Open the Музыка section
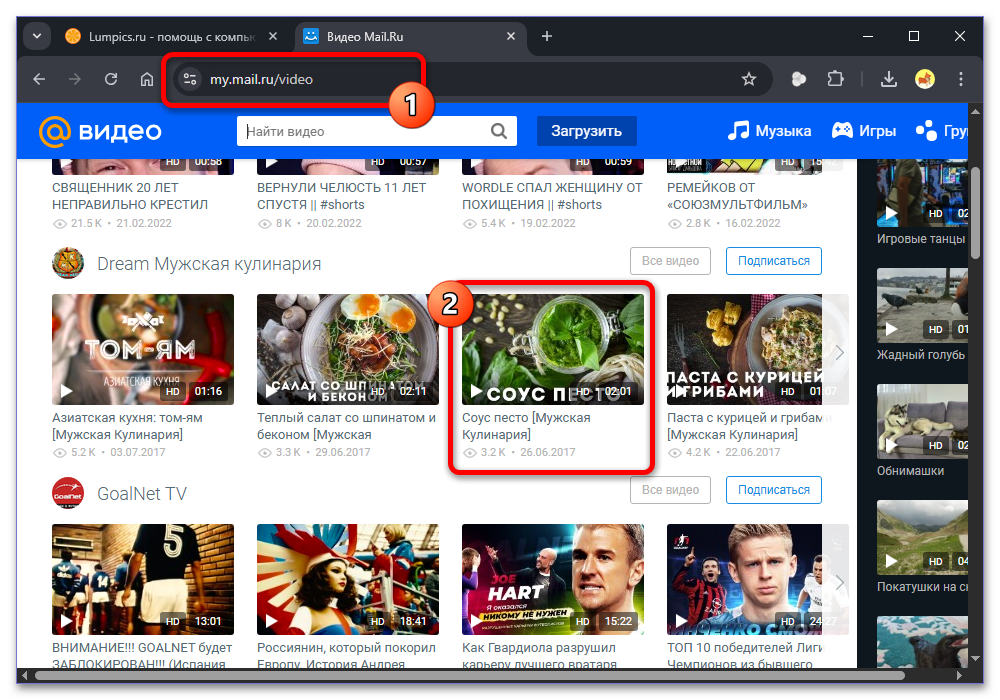The height and width of the screenshot is (700, 1000). coord(770,131)
